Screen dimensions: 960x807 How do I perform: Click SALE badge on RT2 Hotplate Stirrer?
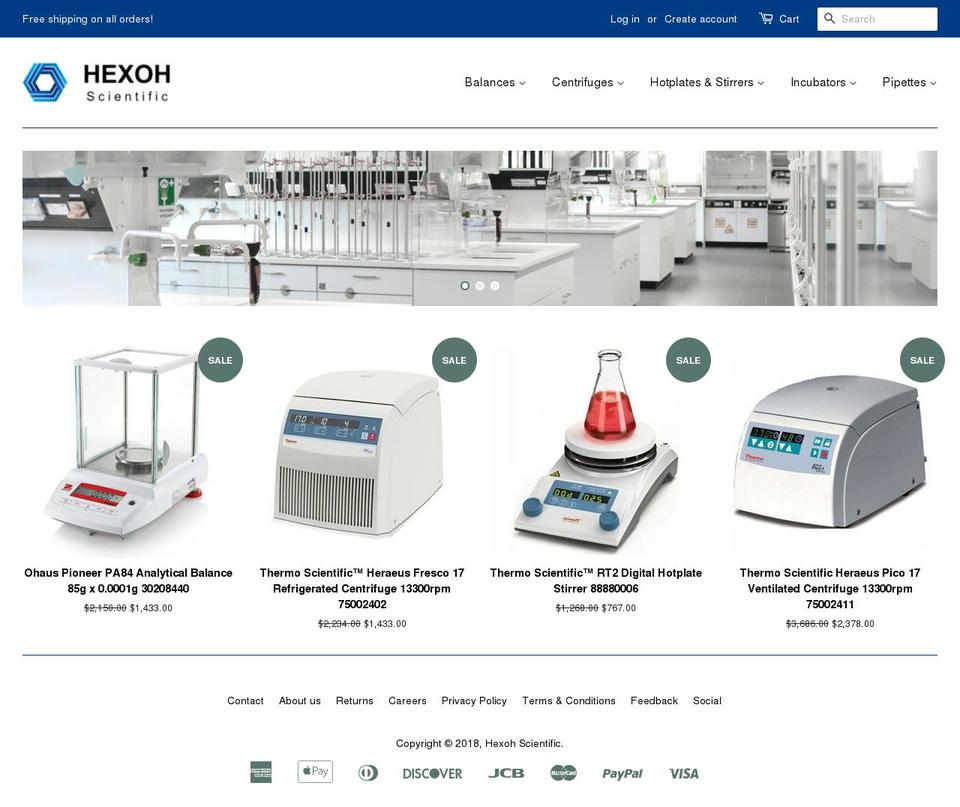688,360
